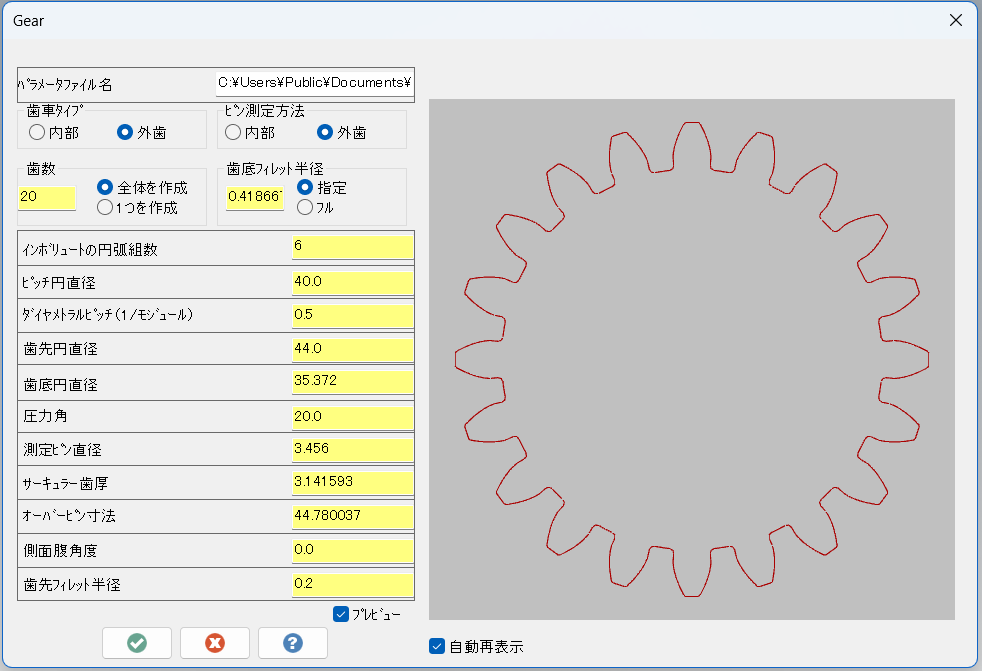Image resolution: width=982 pixels, height=671 pixels.
Task: Click the 圧力角 value field
Action: pos(352,415)
